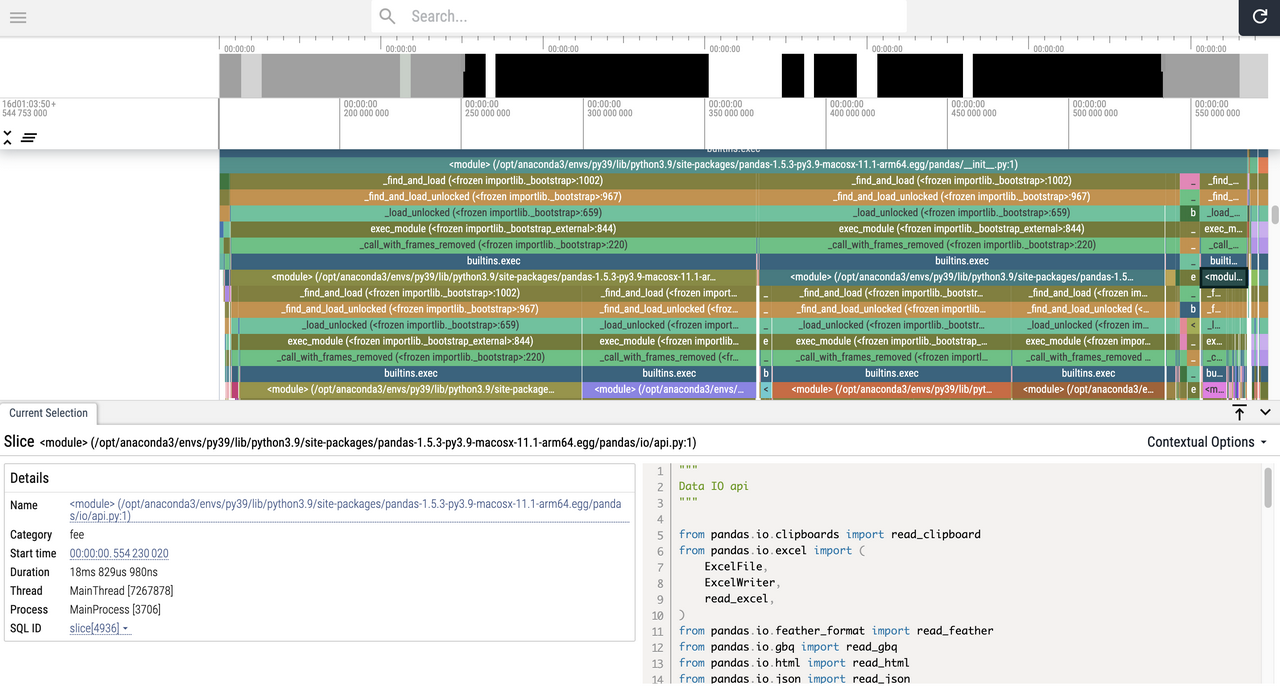Click the purple module slice in bottom row
Viewport: 1280px width, 691px height.
[669, 390]
